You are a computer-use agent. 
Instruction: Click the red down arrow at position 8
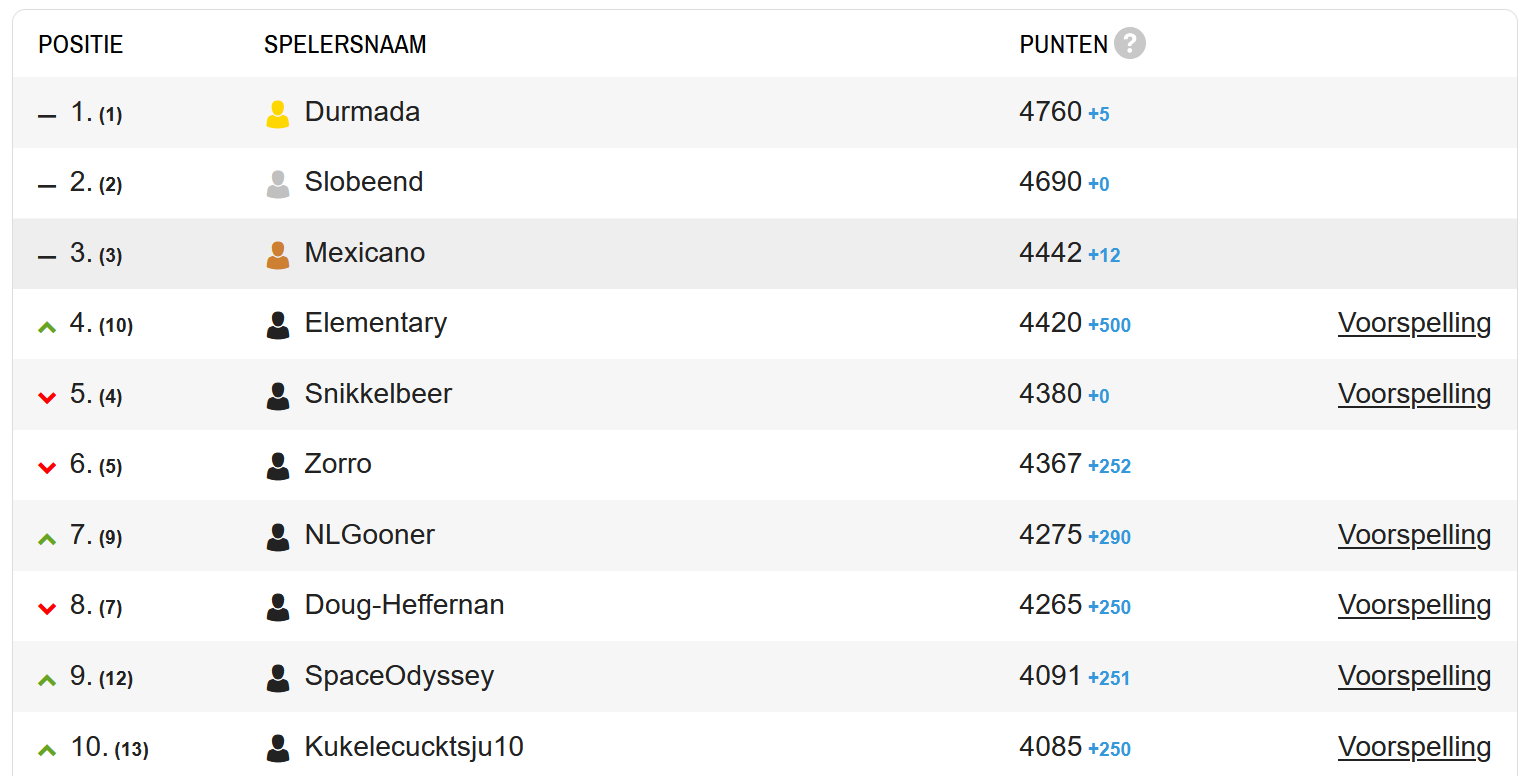[47, 608]
